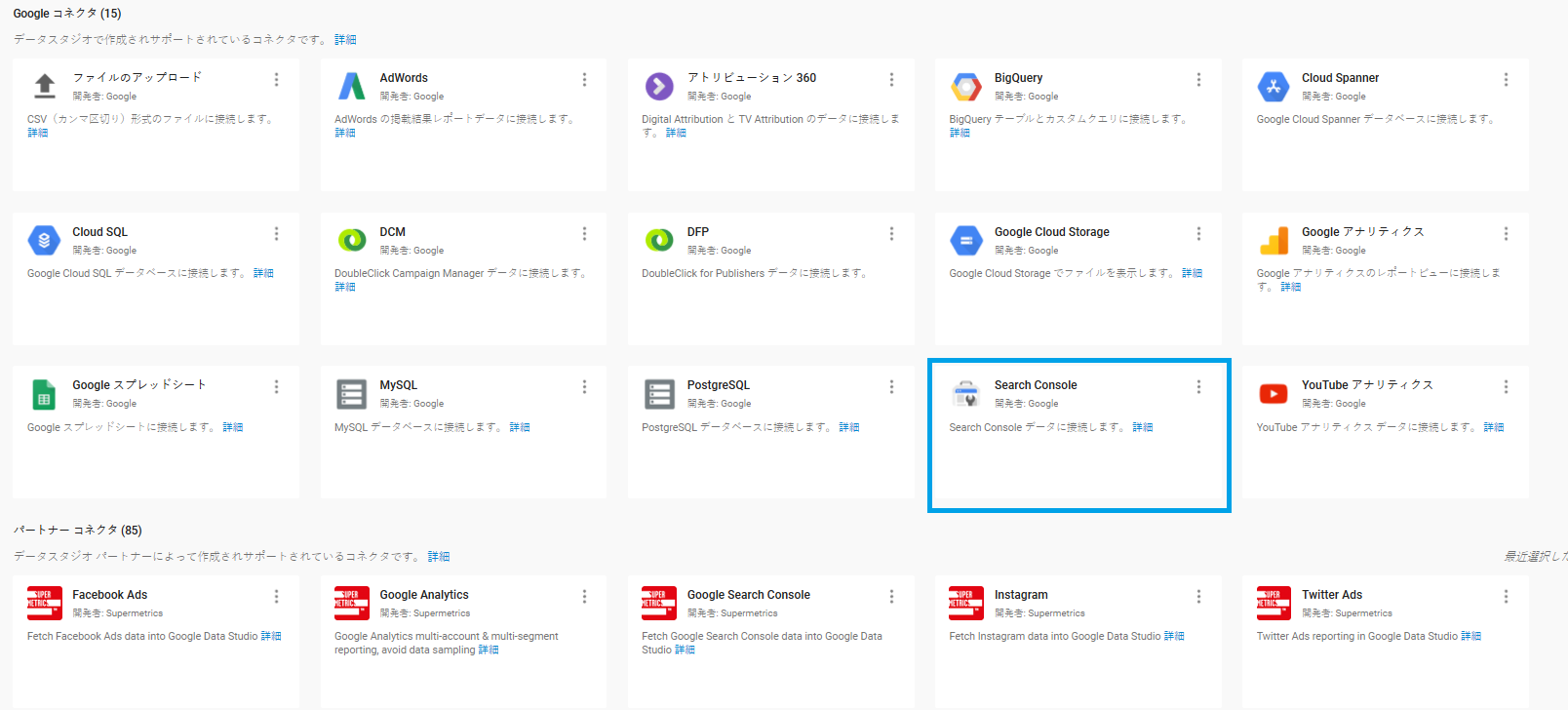Click the DFP green icon
The image size is (1568, 710).
659,240
